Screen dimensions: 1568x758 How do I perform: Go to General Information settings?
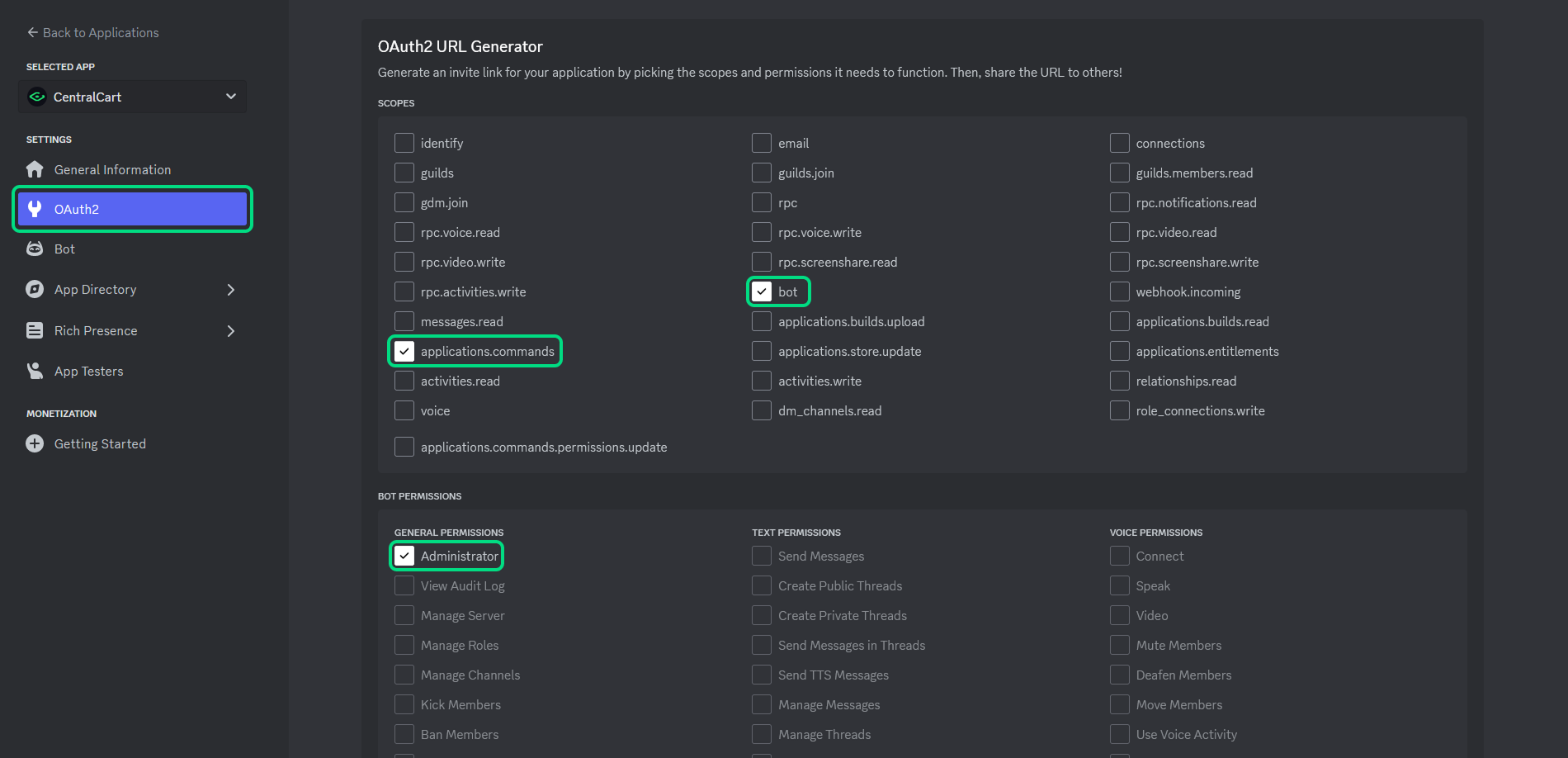click(112, 169)
